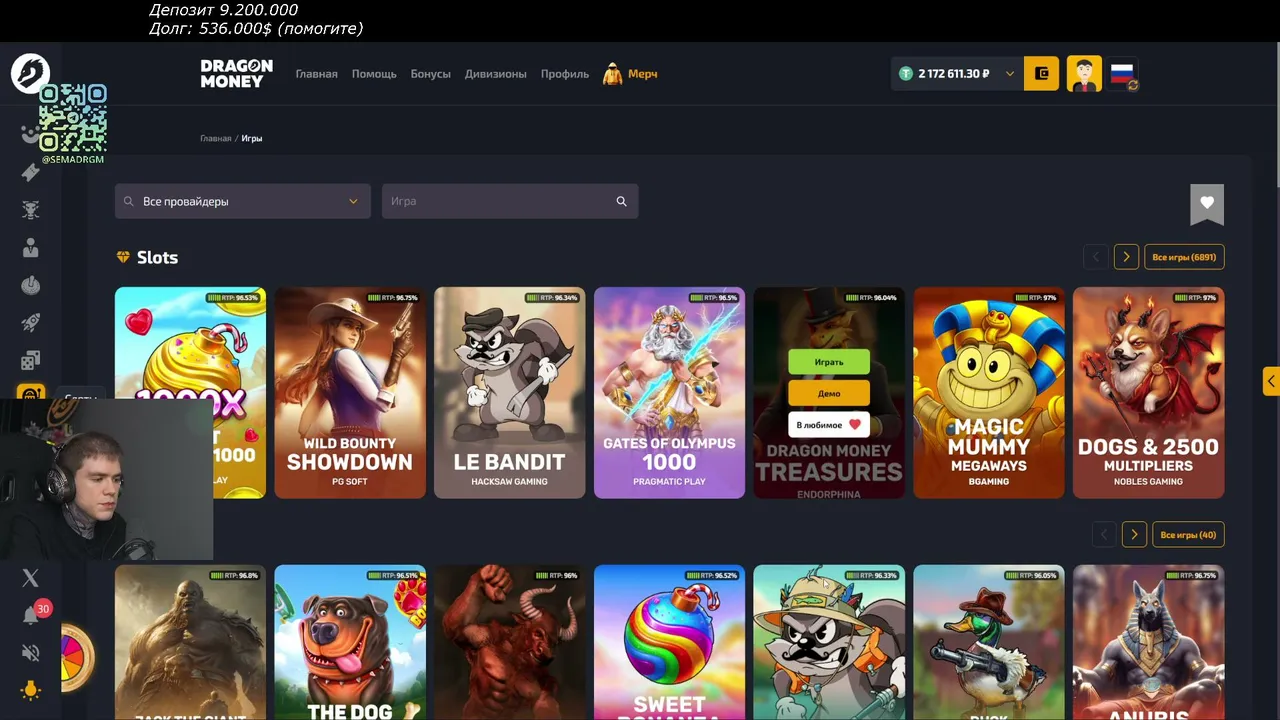Add Dragon Money Treasures to favorites
The width and height of the screenshot is (1280, 720).
pos(829,425)
